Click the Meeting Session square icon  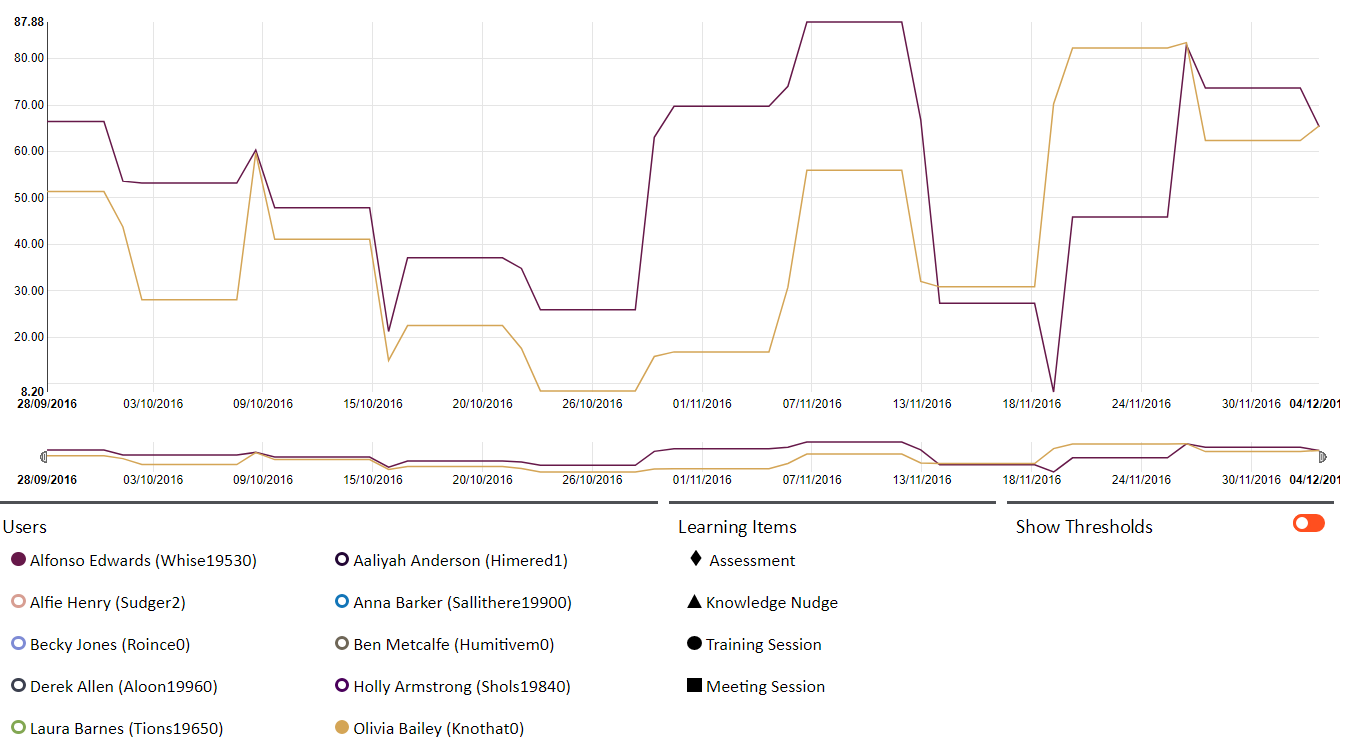tap(694, 686)
